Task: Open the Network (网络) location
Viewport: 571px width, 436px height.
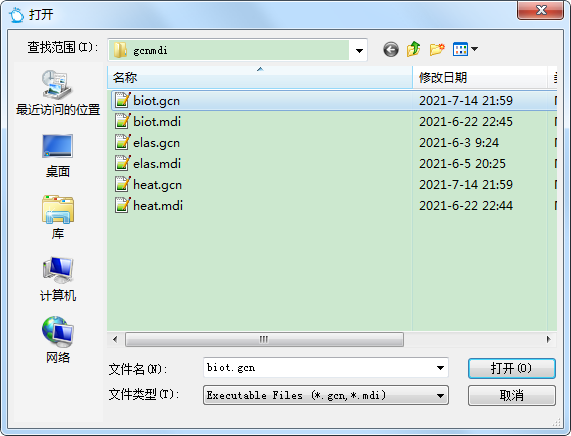Action: 58,340
